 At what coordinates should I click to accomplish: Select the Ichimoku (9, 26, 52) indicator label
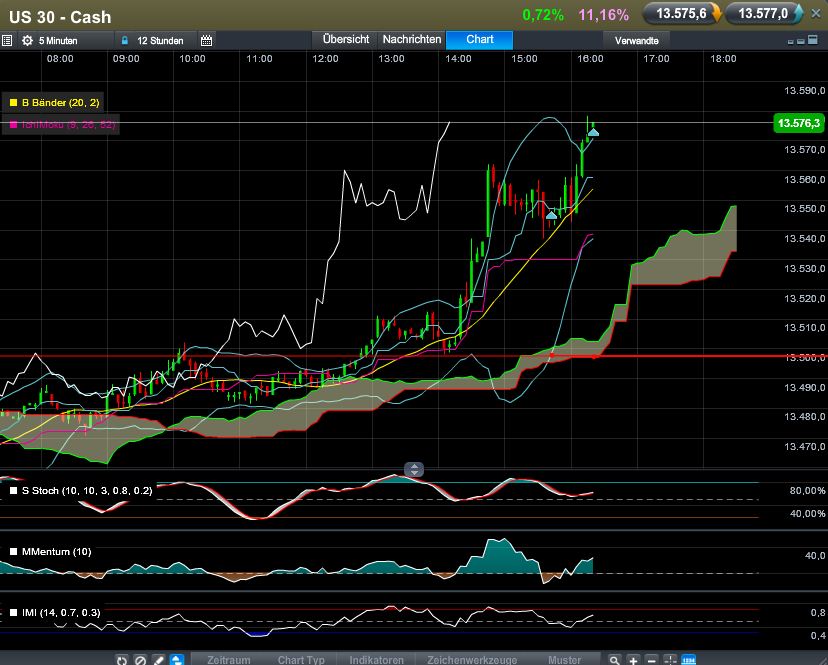point(68,125)
